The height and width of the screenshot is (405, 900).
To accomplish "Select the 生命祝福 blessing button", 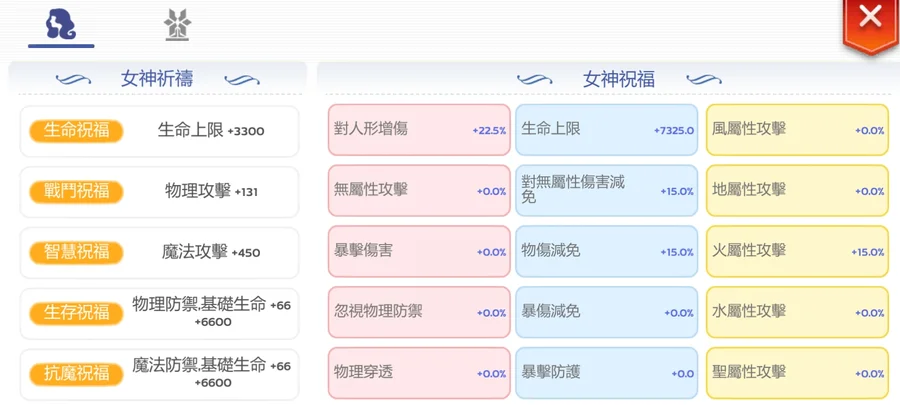I will (76, 131).
